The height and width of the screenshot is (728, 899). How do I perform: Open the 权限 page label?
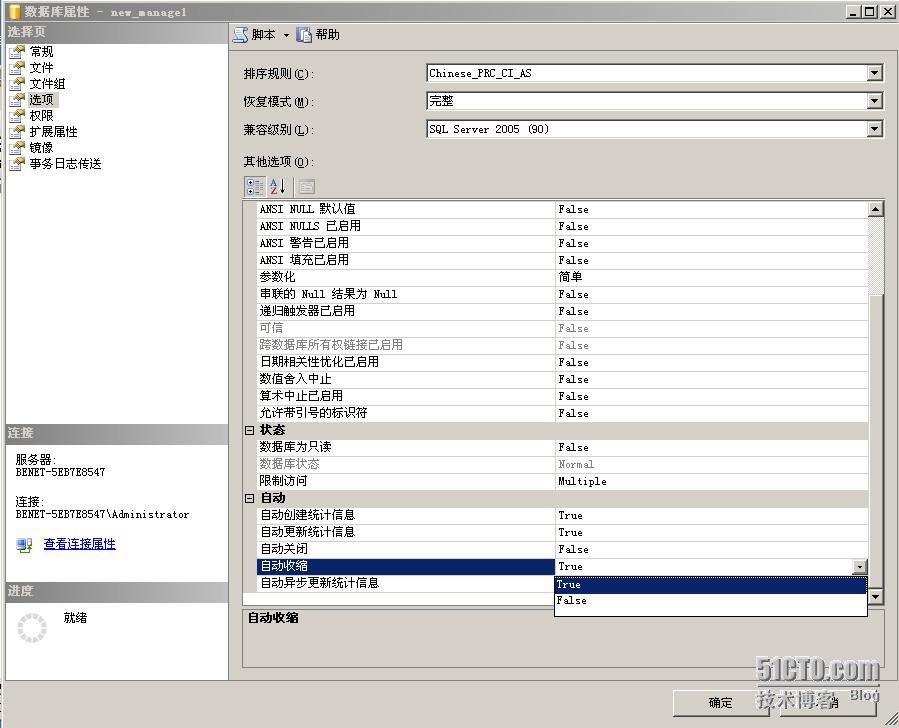pyautogui.click(x=42, y=116)
